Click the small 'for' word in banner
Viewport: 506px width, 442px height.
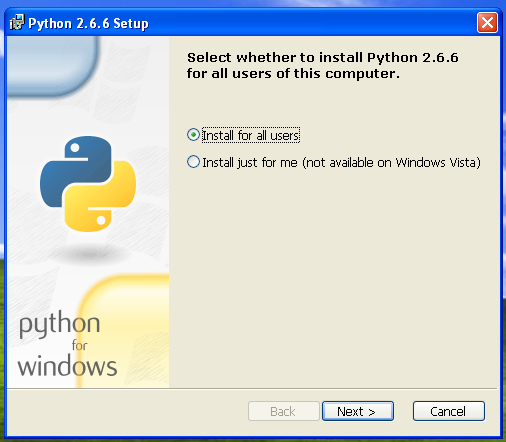pos(79,345)
